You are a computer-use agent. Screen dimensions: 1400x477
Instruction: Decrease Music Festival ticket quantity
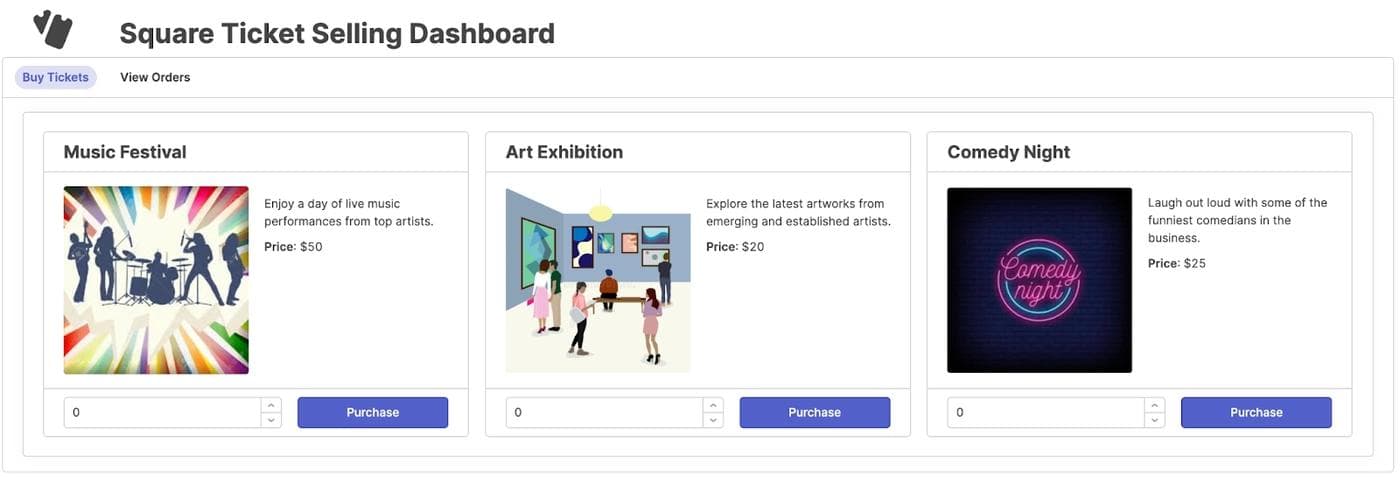pos(271,420)
